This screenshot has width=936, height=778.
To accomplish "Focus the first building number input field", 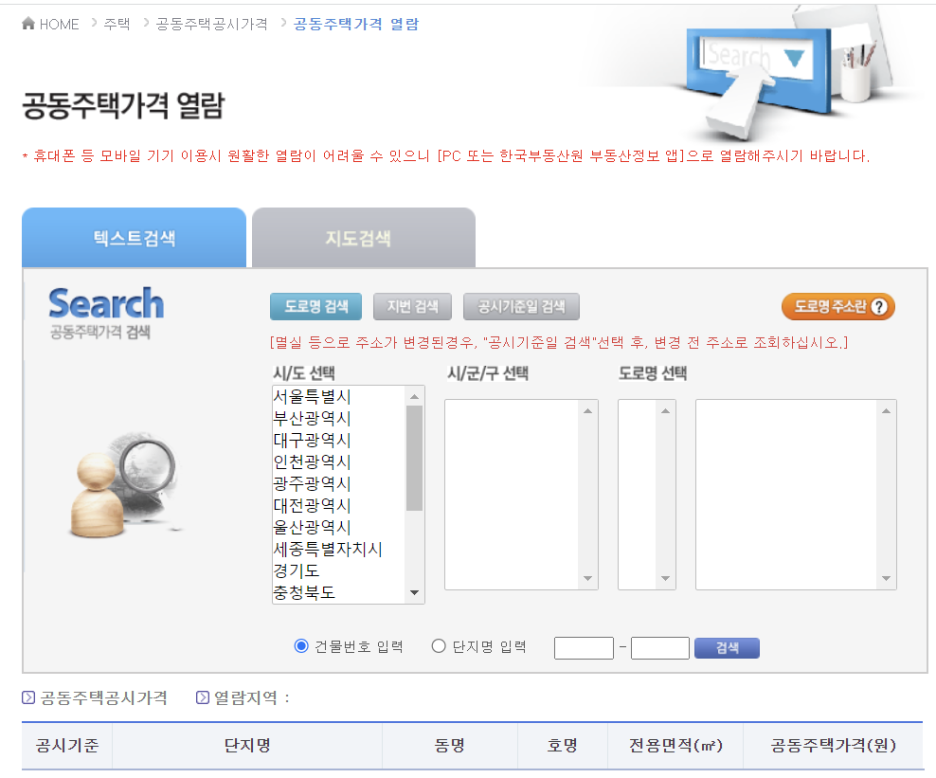I will (x=584, y=648).
